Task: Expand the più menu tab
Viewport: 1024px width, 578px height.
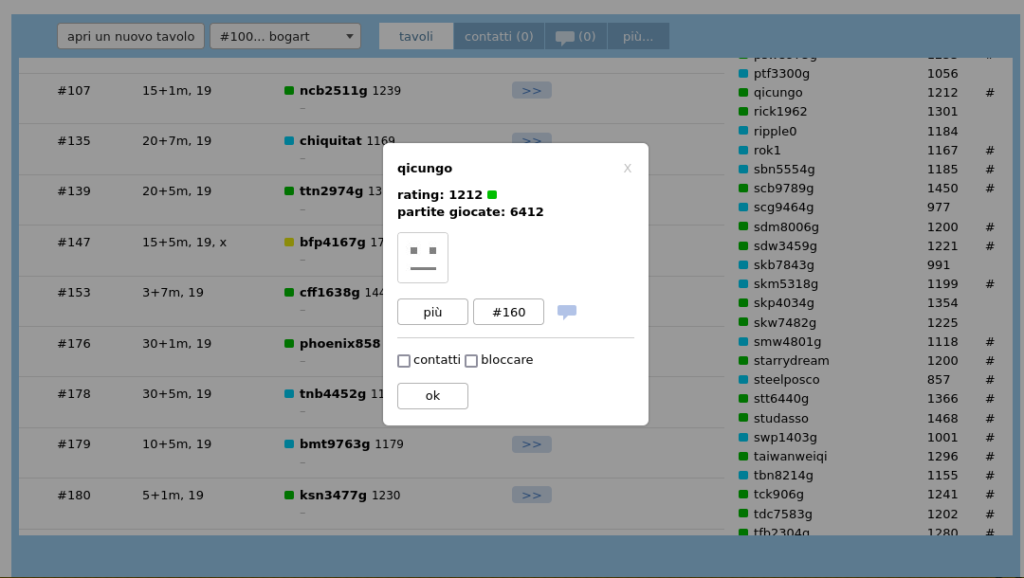Action: click(638, 37)
